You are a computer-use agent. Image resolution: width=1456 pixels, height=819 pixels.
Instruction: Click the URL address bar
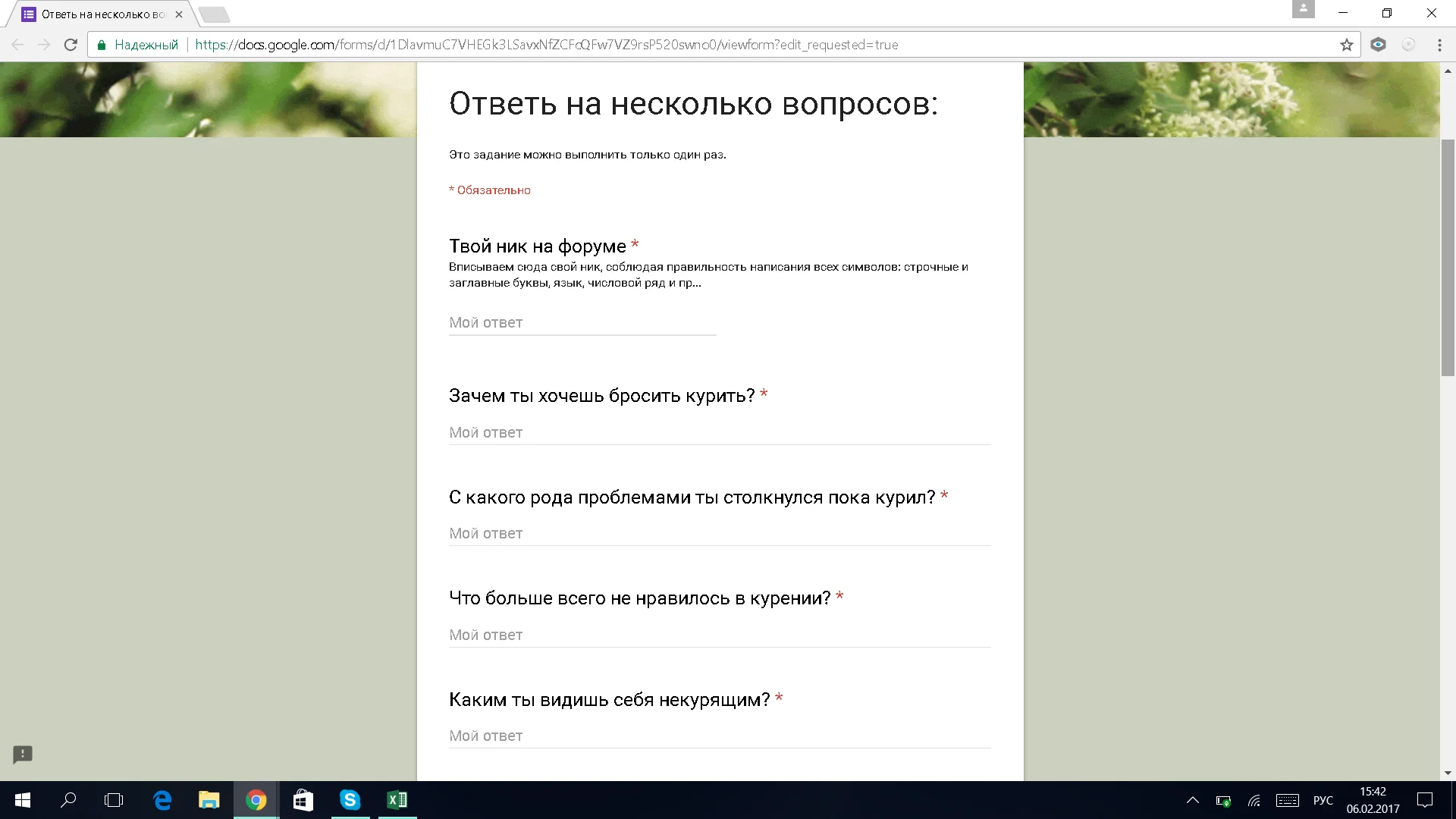pyautogui.click(x=682, y=45)
